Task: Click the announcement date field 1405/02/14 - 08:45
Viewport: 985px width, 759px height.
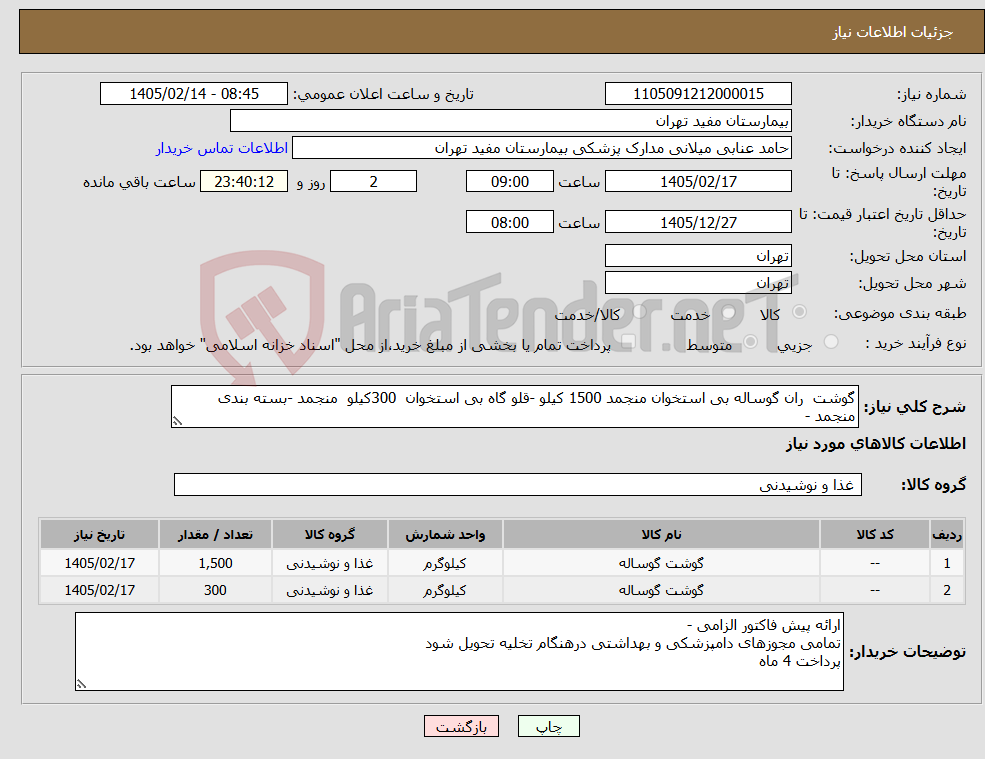Action: (193, 94)
